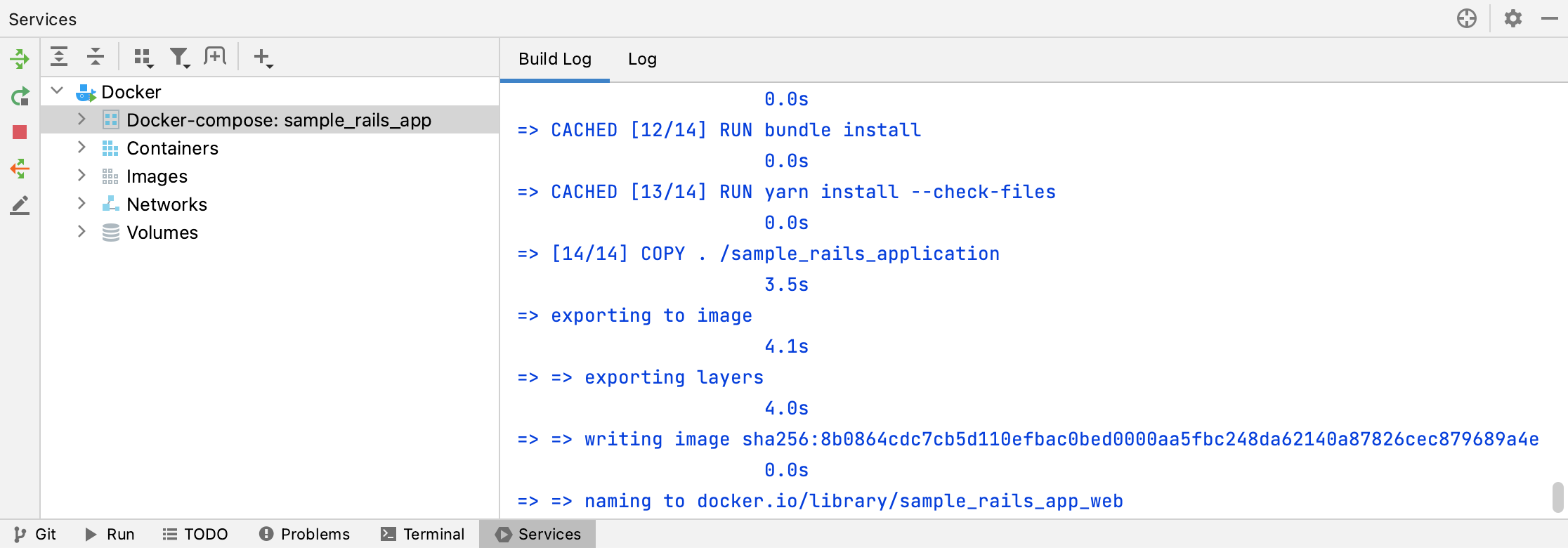Click the Collapse All toolbar icon
Screen dimensions: 1568x548
(96, 57)
